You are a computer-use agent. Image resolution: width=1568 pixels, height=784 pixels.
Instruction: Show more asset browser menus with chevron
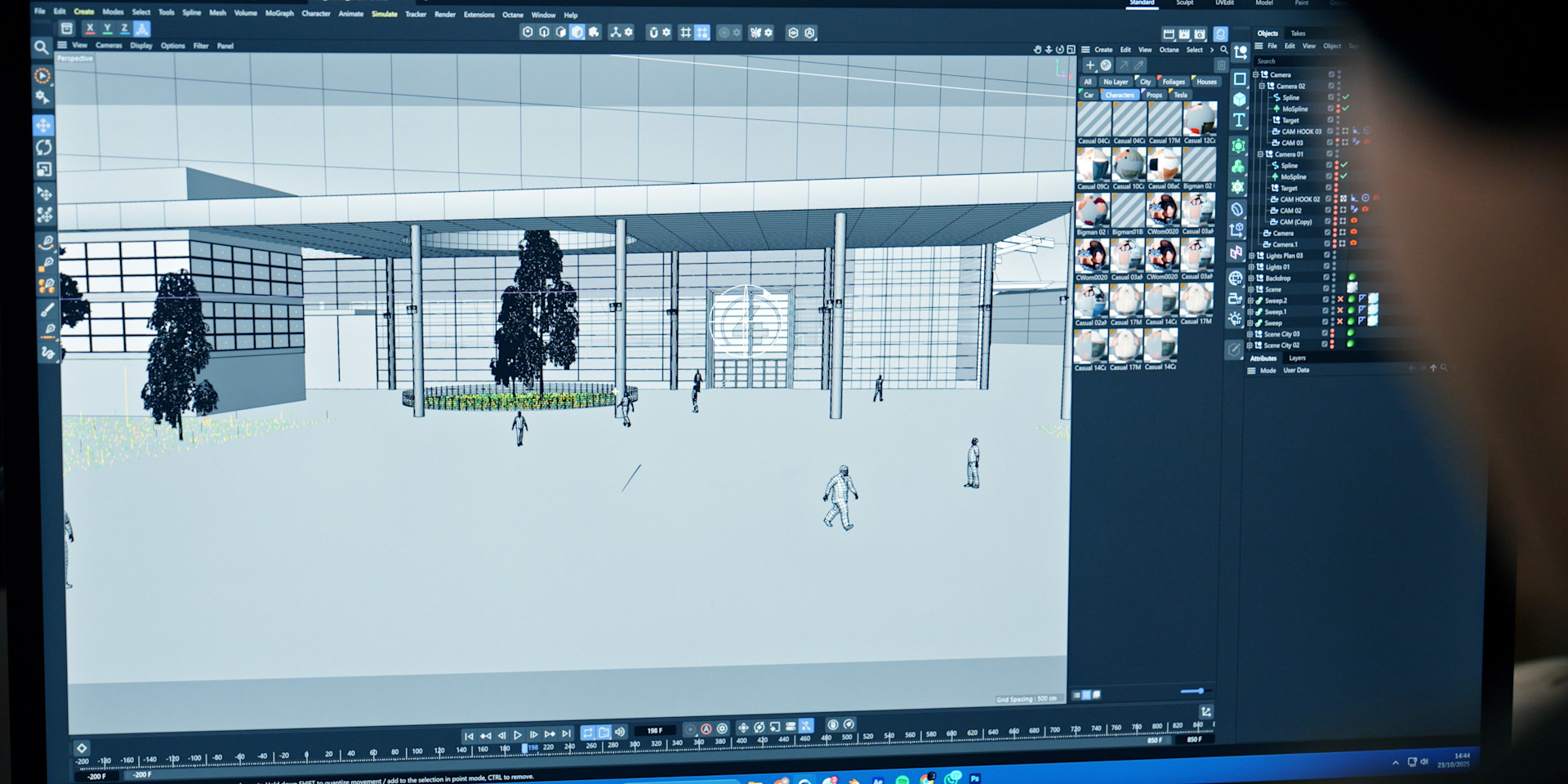[1212, 50]
